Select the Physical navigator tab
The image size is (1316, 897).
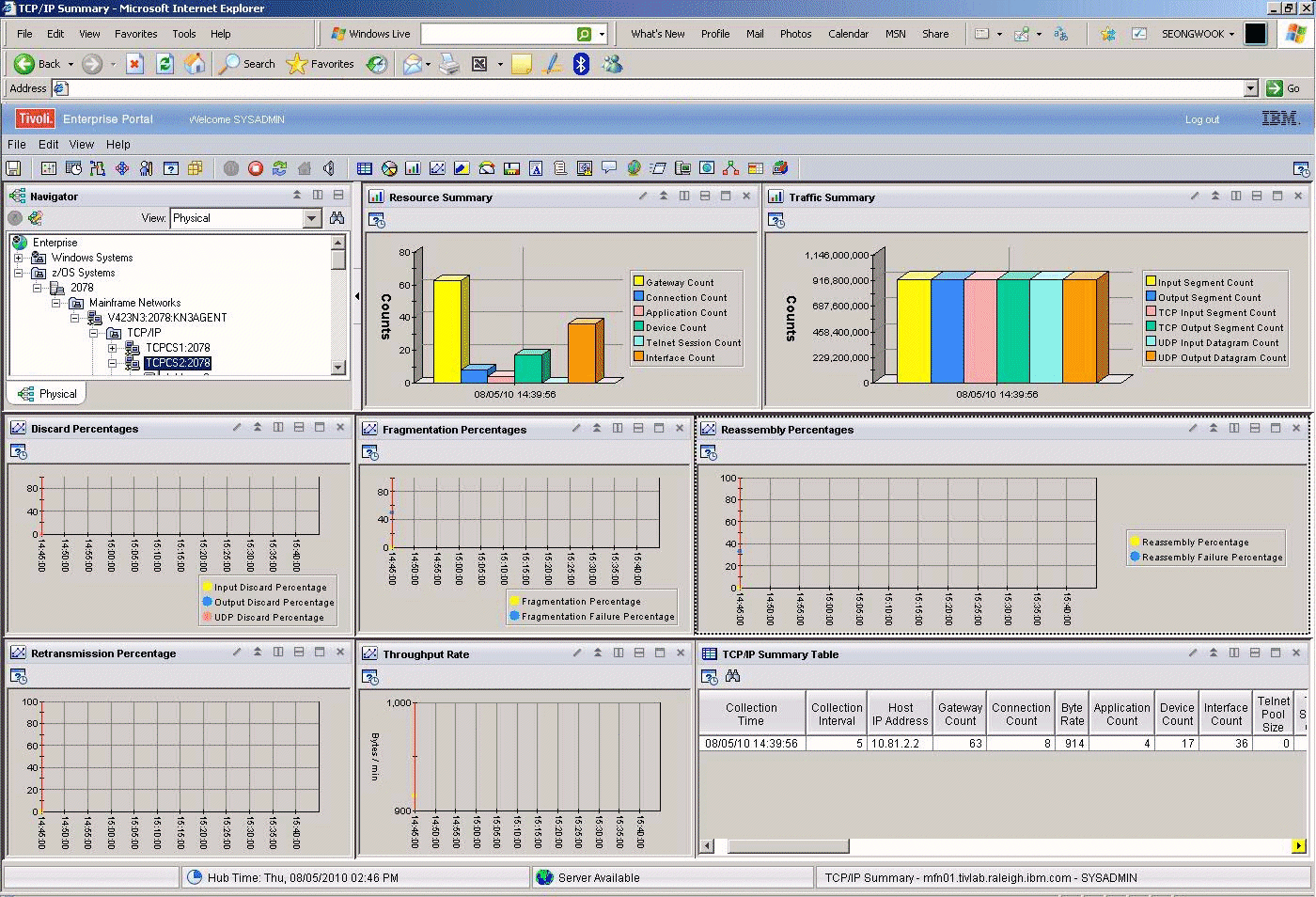coord(47,394)
